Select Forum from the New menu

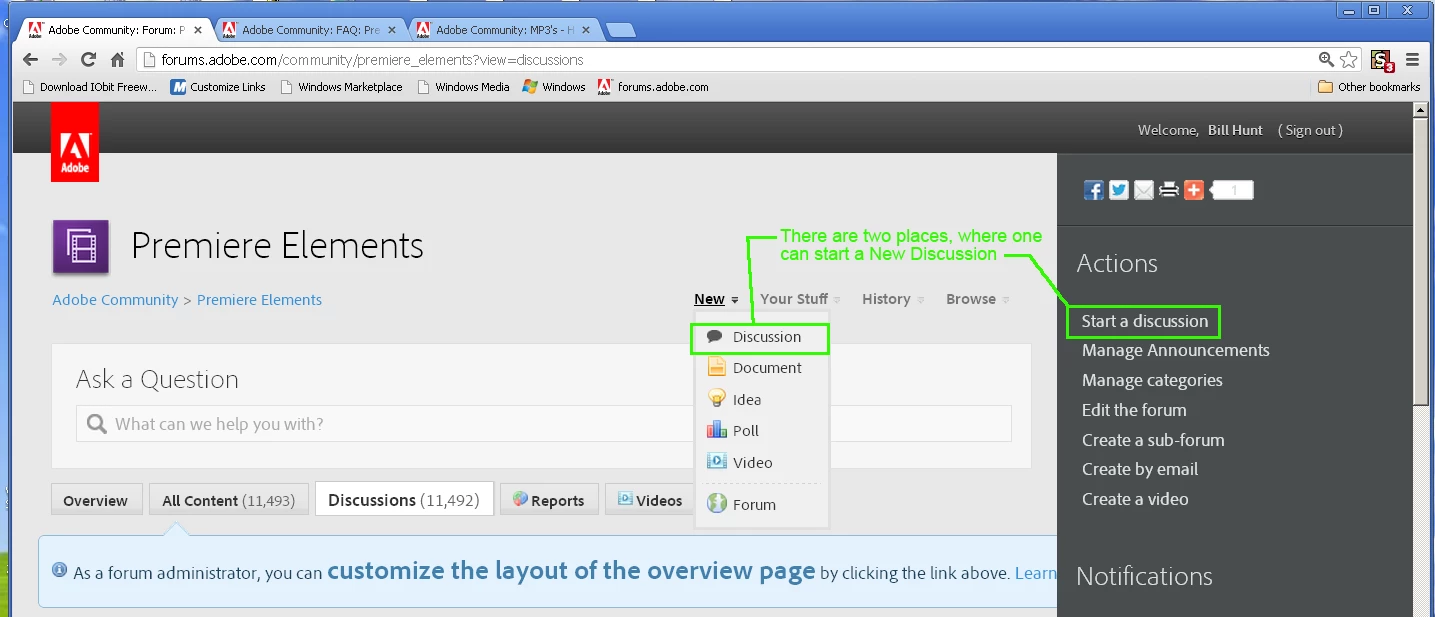tap(760, 505)
